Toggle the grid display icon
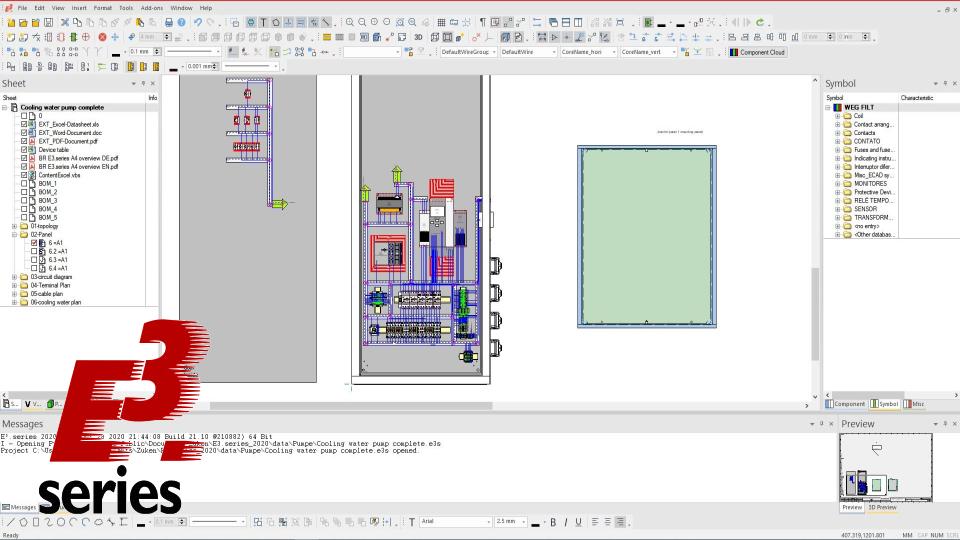The width and height of the screenshot is (960, 540). pyautogui.click(x=441, y=23)
